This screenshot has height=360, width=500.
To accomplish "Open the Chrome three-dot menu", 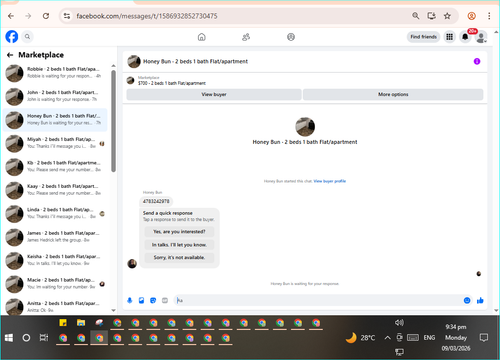I will [489, 16].
